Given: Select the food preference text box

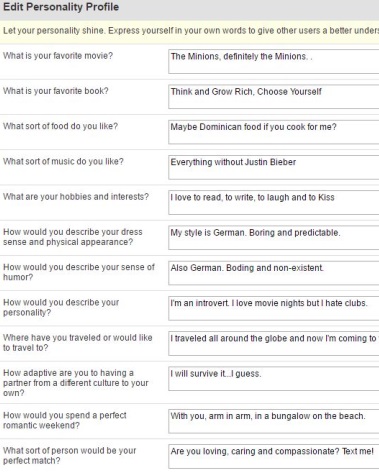Looking at the screenshot, I should (274, 132).
